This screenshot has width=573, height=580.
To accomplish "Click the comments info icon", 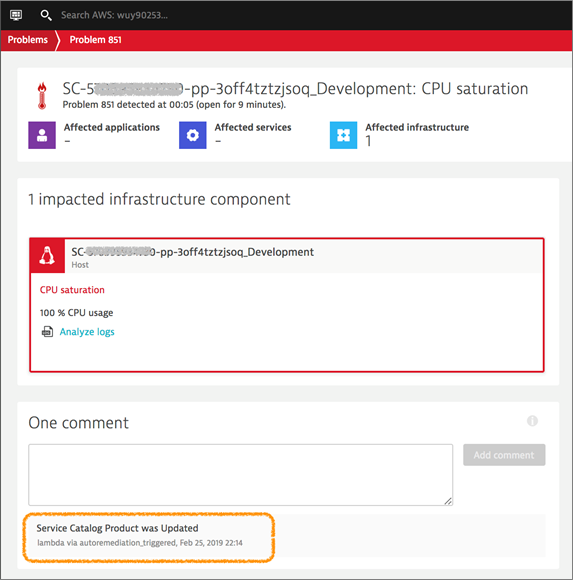I will (532, 421).
